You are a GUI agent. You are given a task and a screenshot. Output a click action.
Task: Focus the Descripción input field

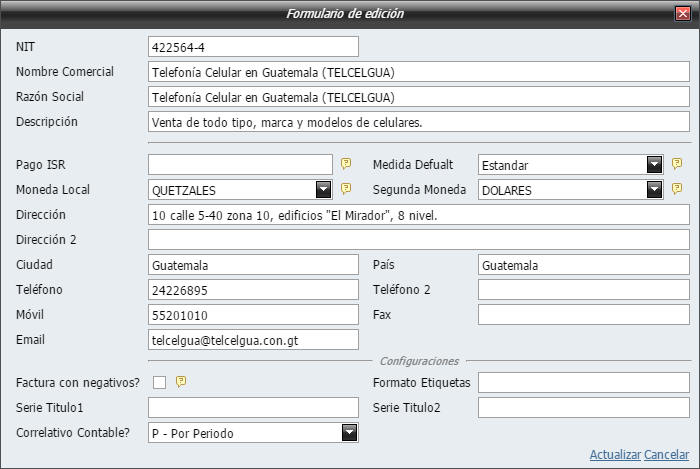[x=419, y=122]
